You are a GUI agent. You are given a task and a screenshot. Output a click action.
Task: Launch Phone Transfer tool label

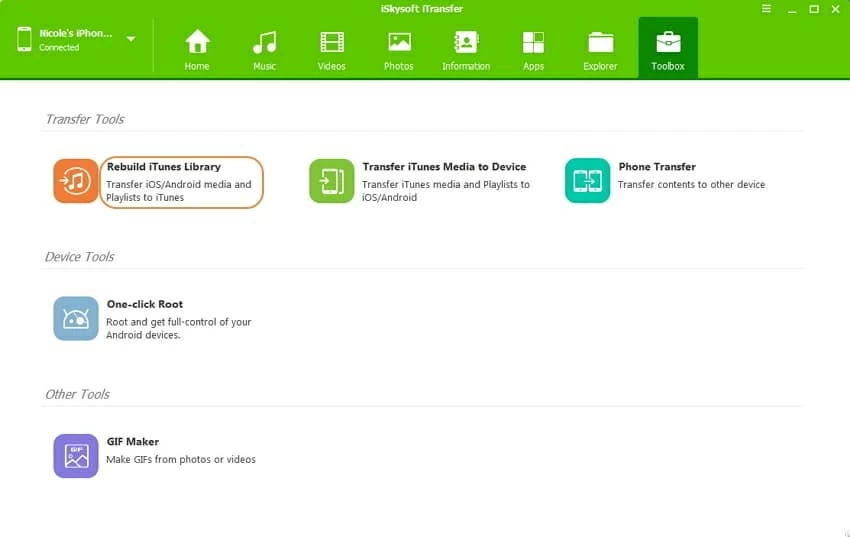coord(657,167)
